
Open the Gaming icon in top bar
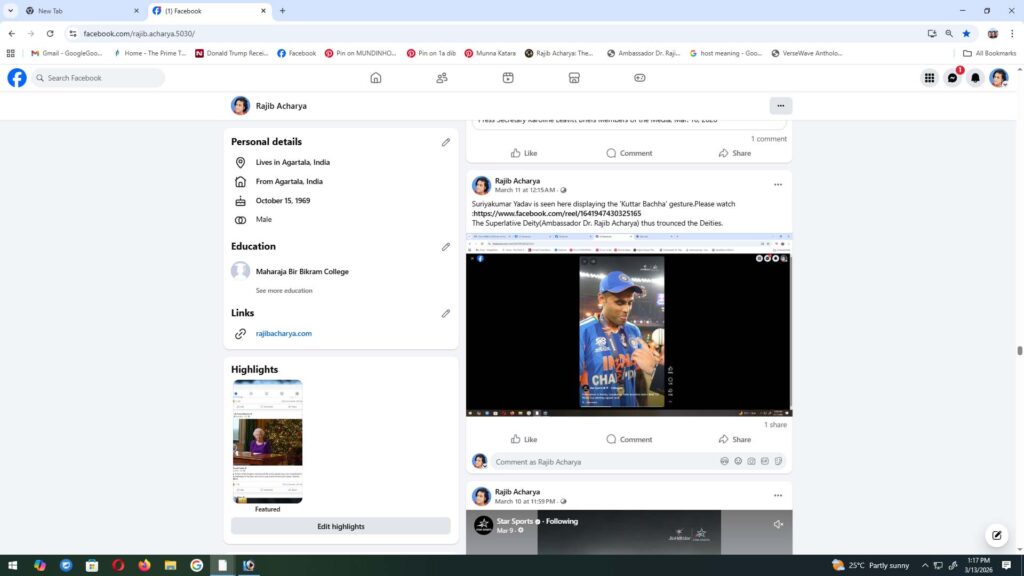point(640,78)
